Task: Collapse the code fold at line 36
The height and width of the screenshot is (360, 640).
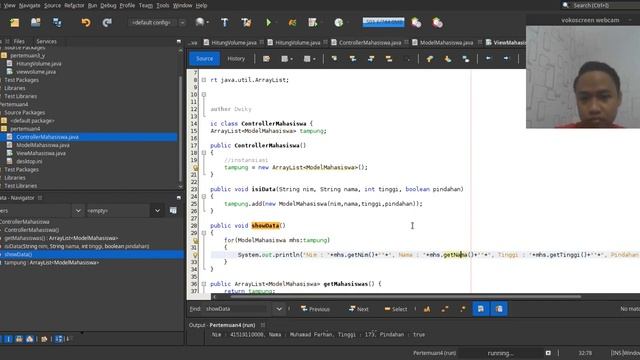Action: (204, 284)
